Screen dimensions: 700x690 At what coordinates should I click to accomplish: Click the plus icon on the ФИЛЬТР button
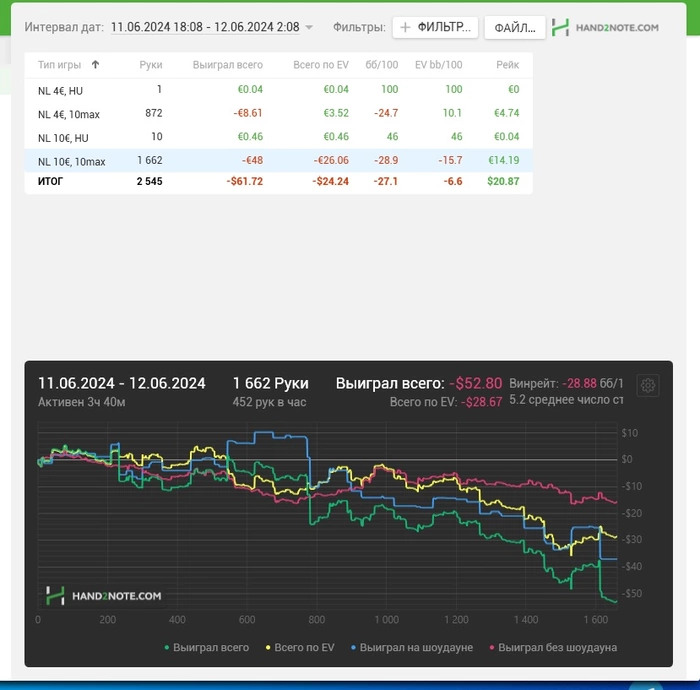pos(405,28)
